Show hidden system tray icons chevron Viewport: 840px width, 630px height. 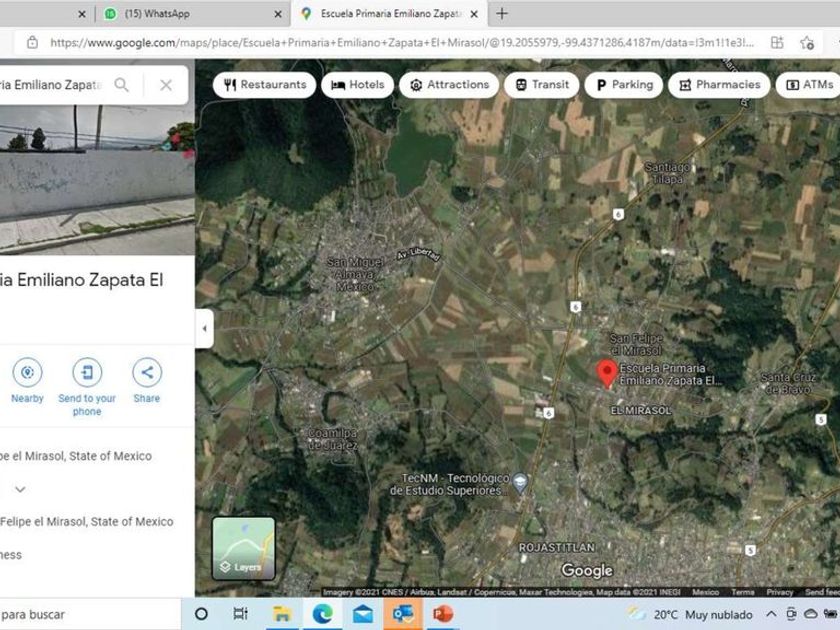[771, 614]
